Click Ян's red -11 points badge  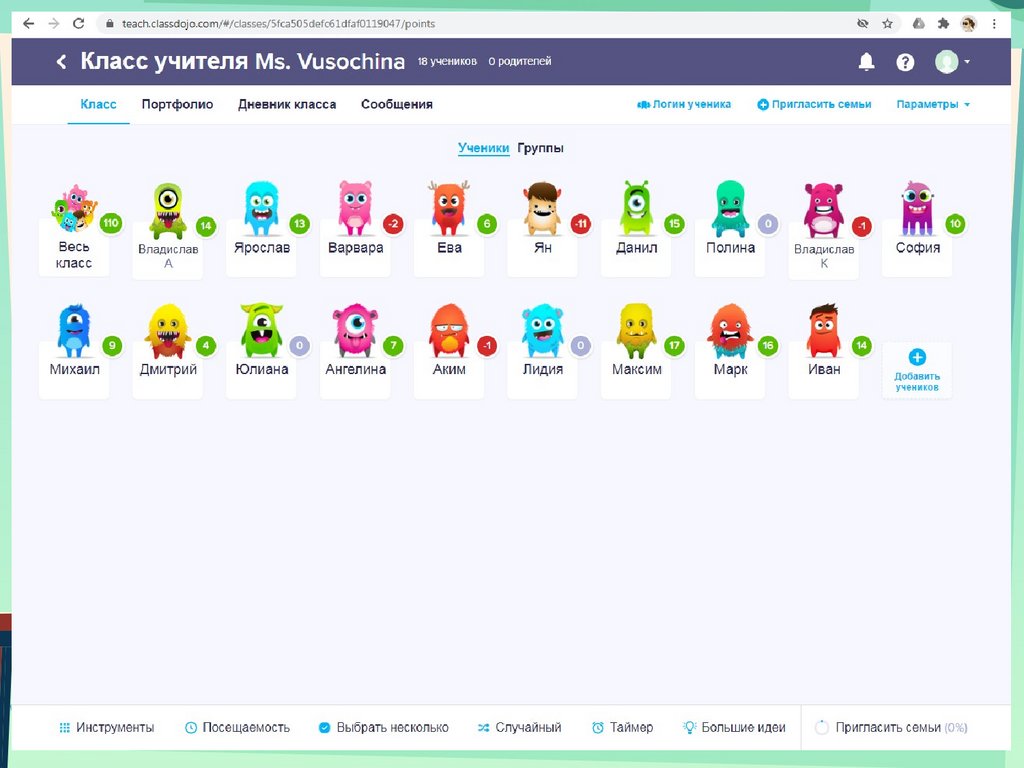[x=581, y=224]
